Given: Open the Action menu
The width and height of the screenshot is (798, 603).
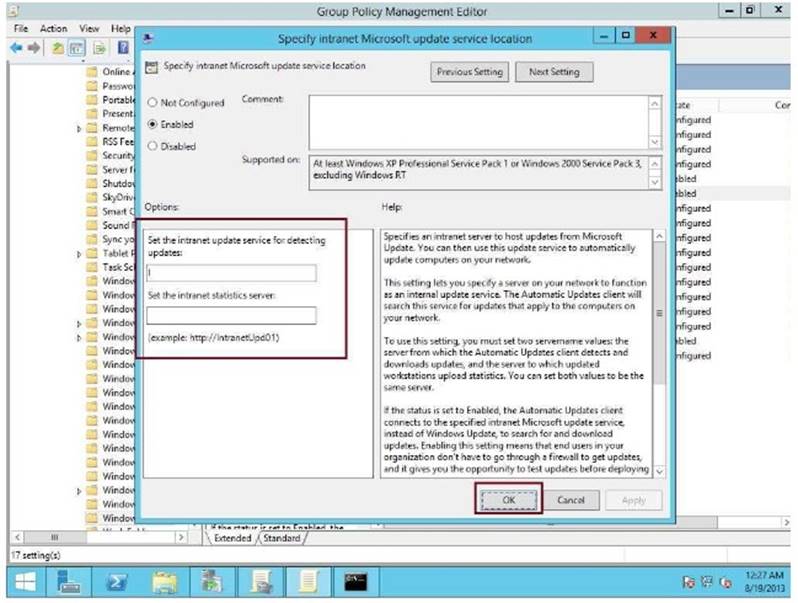Looking at the screenshot, I should [54, 29].
